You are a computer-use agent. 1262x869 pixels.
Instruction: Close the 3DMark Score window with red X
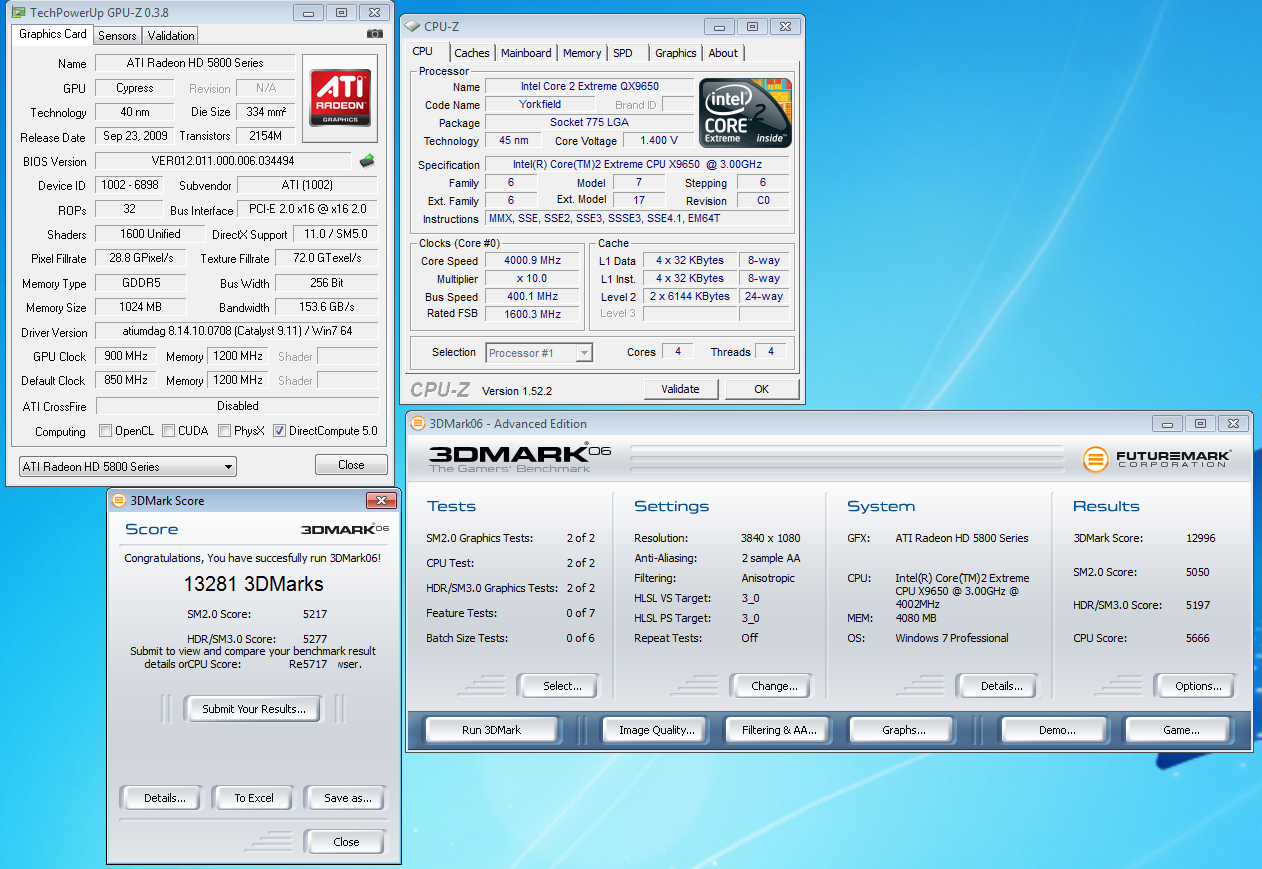380,500
